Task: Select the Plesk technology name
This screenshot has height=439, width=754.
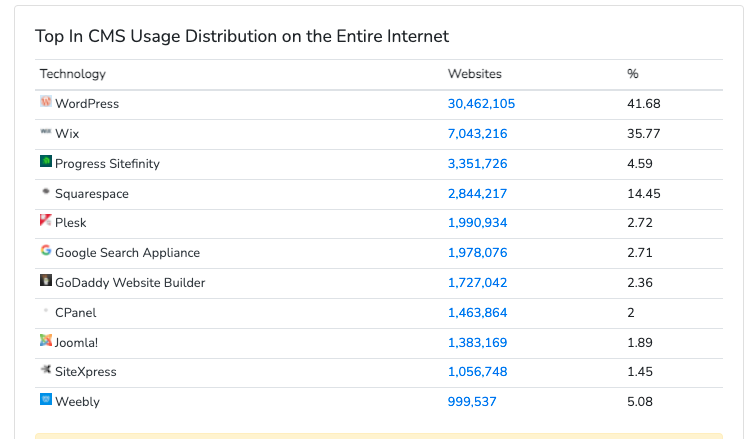Action: pyautogui.click(x=71, y=223)
